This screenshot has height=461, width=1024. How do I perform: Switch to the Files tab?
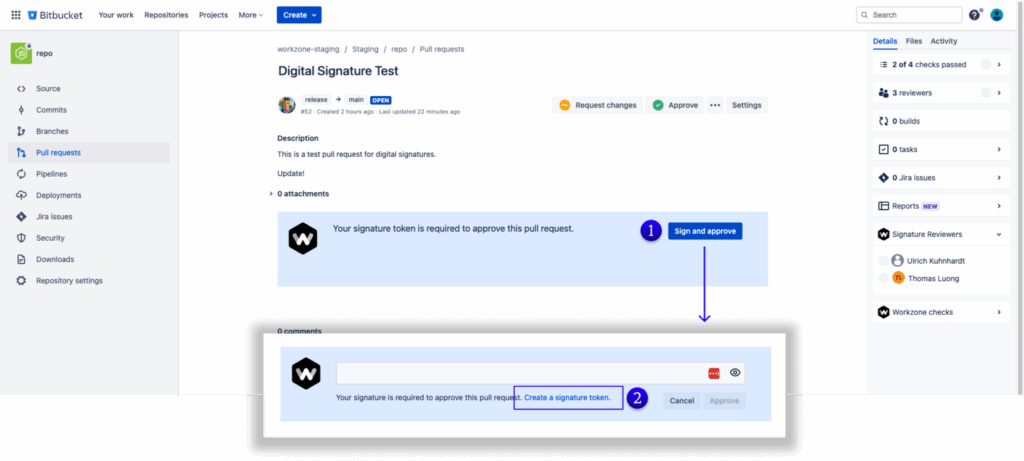click(913, 41)
